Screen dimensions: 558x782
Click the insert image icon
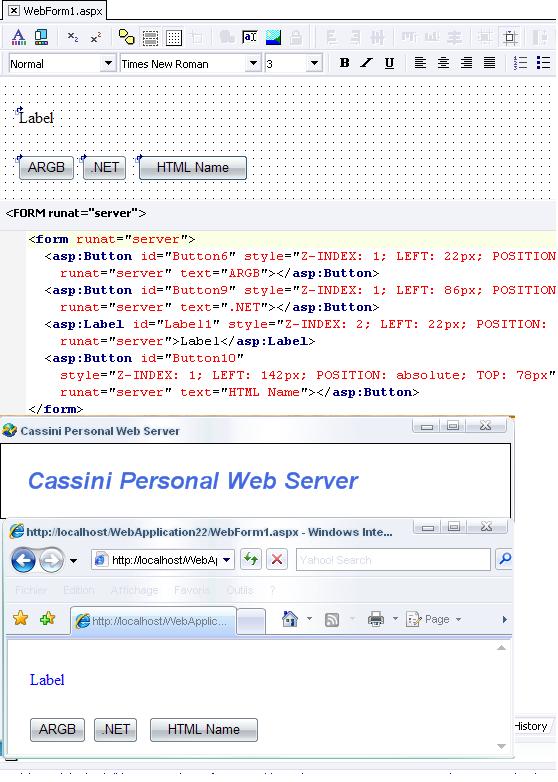tap(273, 37)
